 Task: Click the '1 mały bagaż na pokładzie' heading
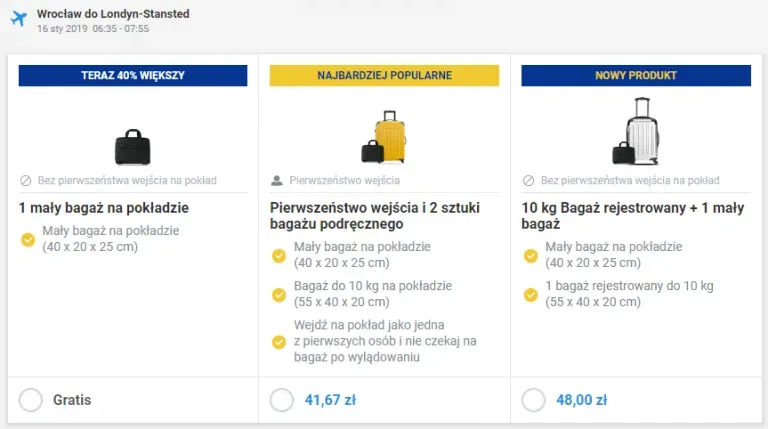coord(104,208)
